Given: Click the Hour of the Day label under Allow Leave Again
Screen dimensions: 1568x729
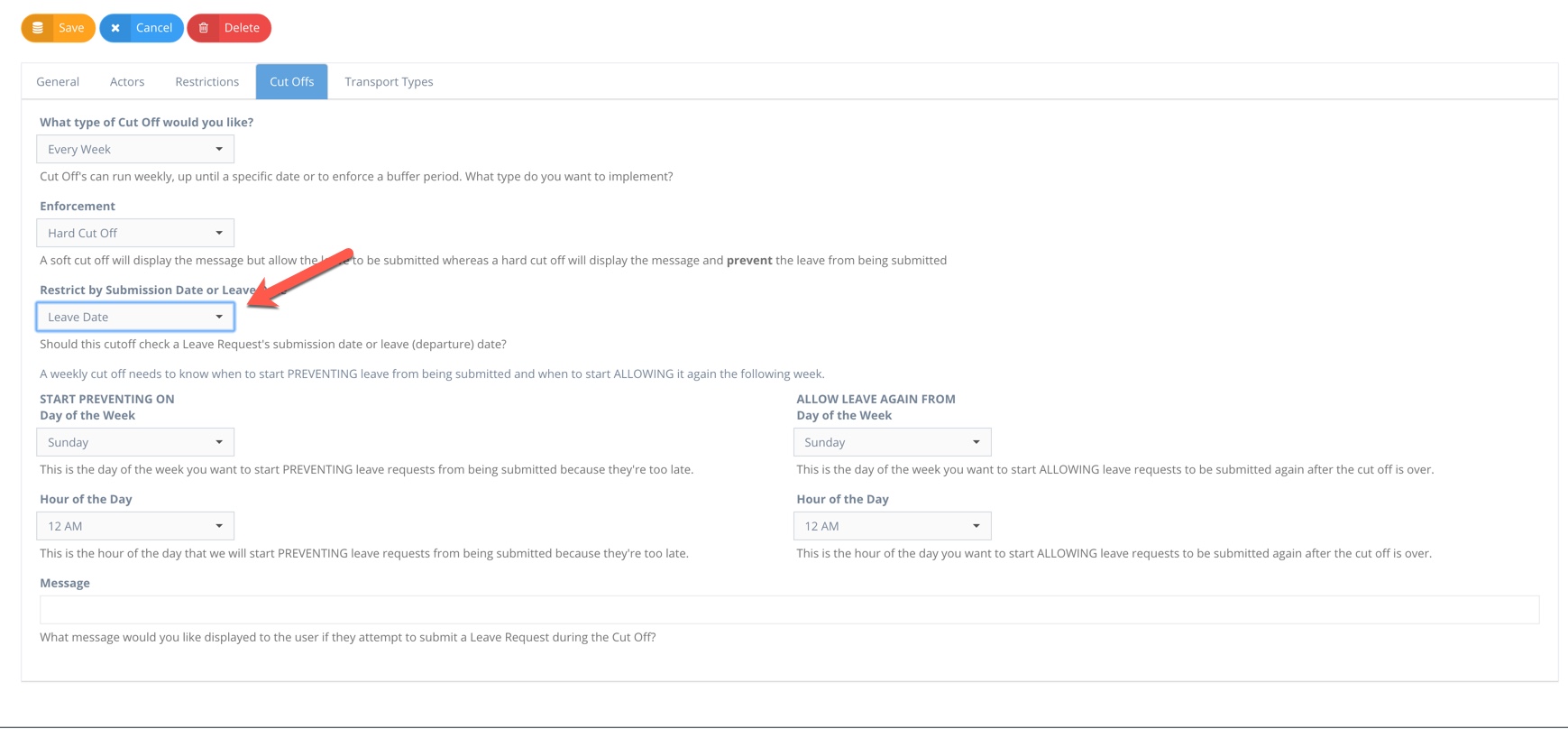Looking at the screenshot, I should point(843,499).
